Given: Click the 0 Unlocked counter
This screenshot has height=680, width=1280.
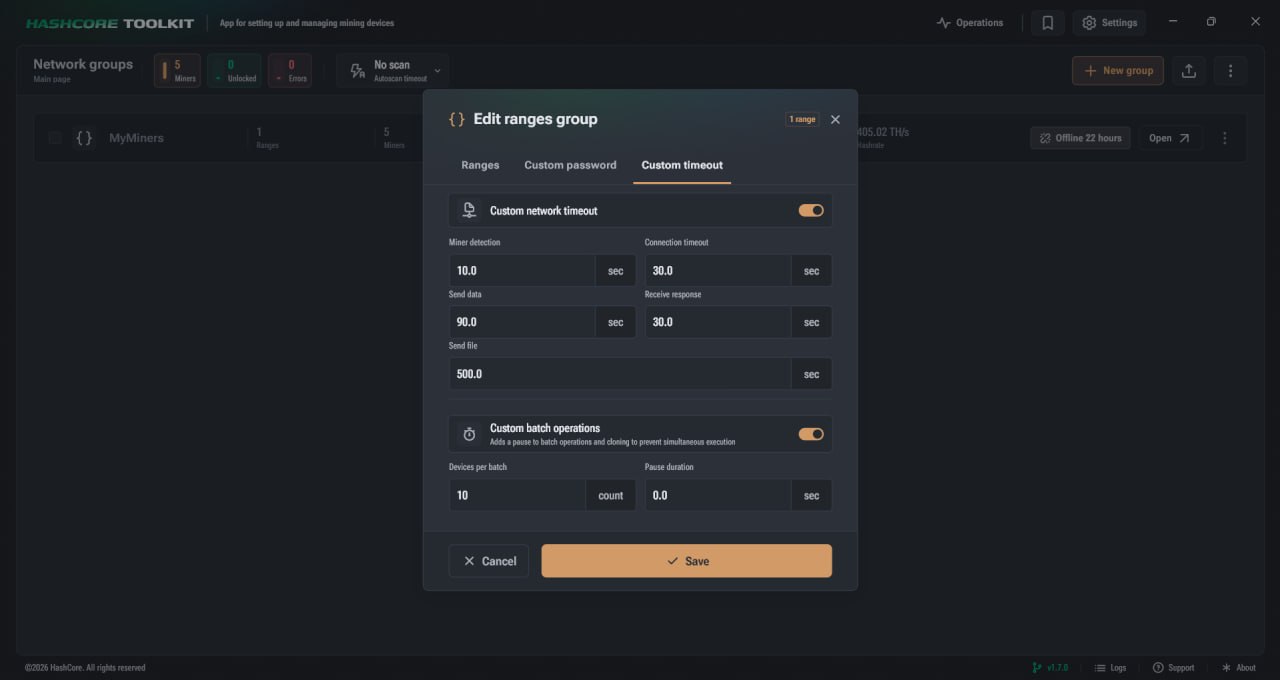Looking at the screenshot, I should point(235,71).
